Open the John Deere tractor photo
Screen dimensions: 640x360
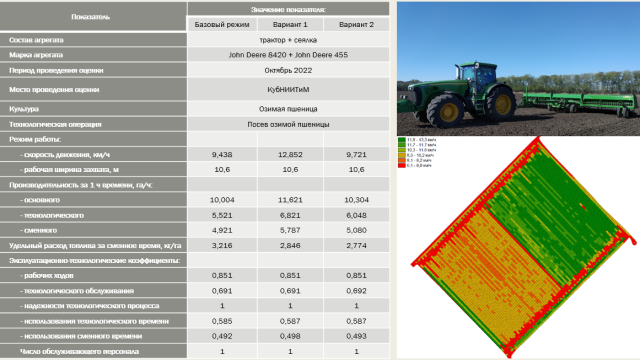pyautogui.click(x=518, y=69)
